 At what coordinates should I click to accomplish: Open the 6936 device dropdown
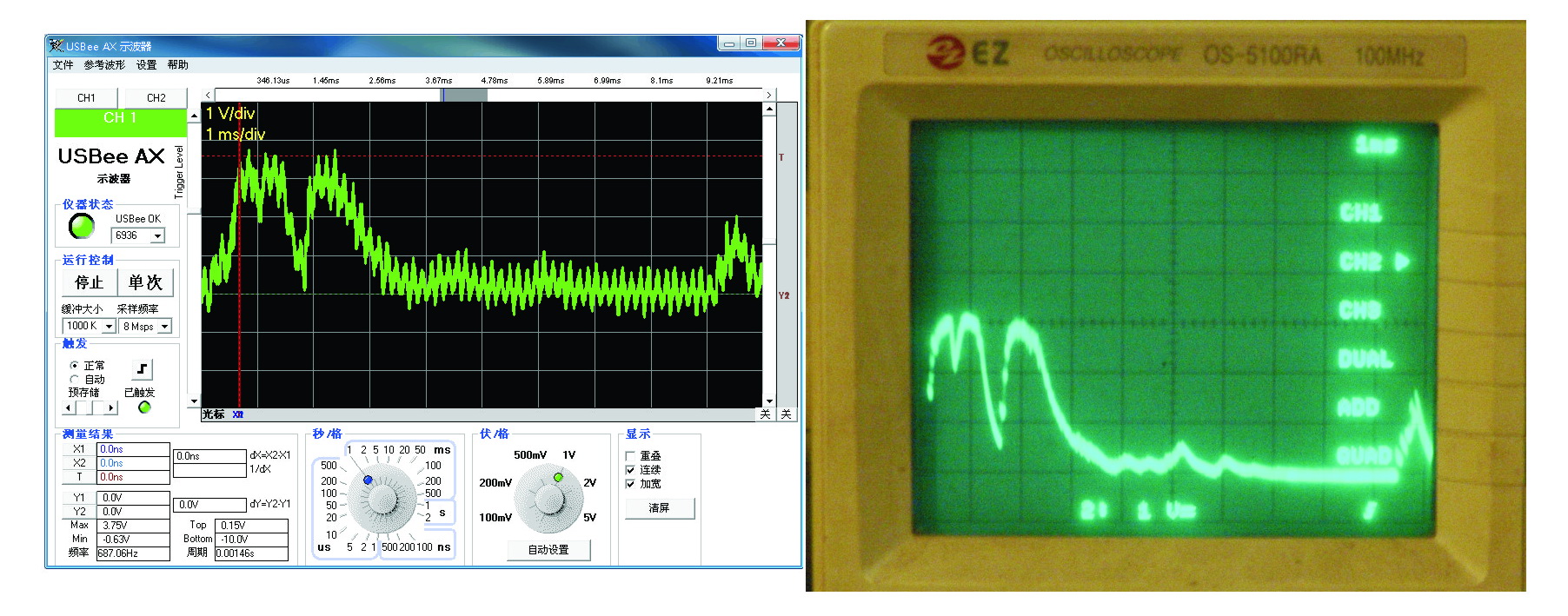(157, 235)
